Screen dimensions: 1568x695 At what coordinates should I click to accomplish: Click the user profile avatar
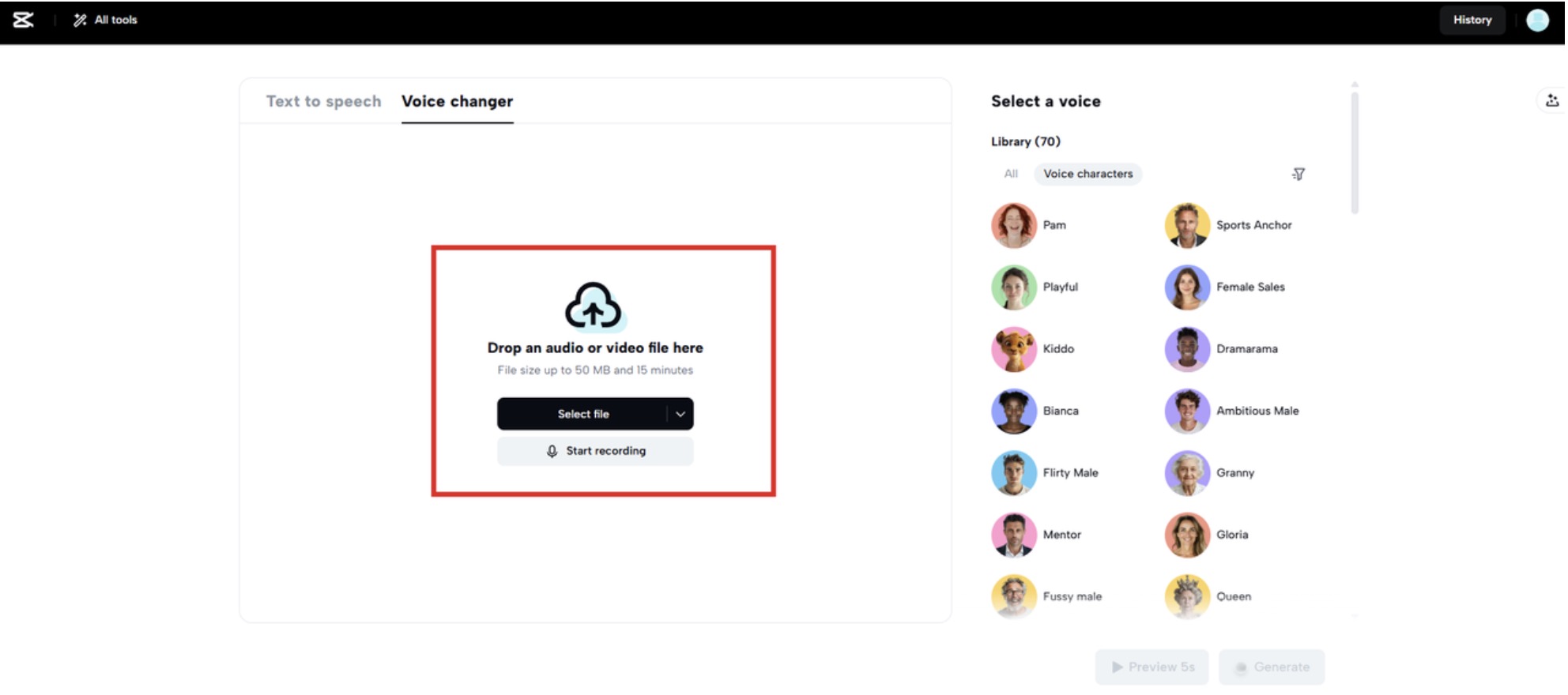[1536, 20]
